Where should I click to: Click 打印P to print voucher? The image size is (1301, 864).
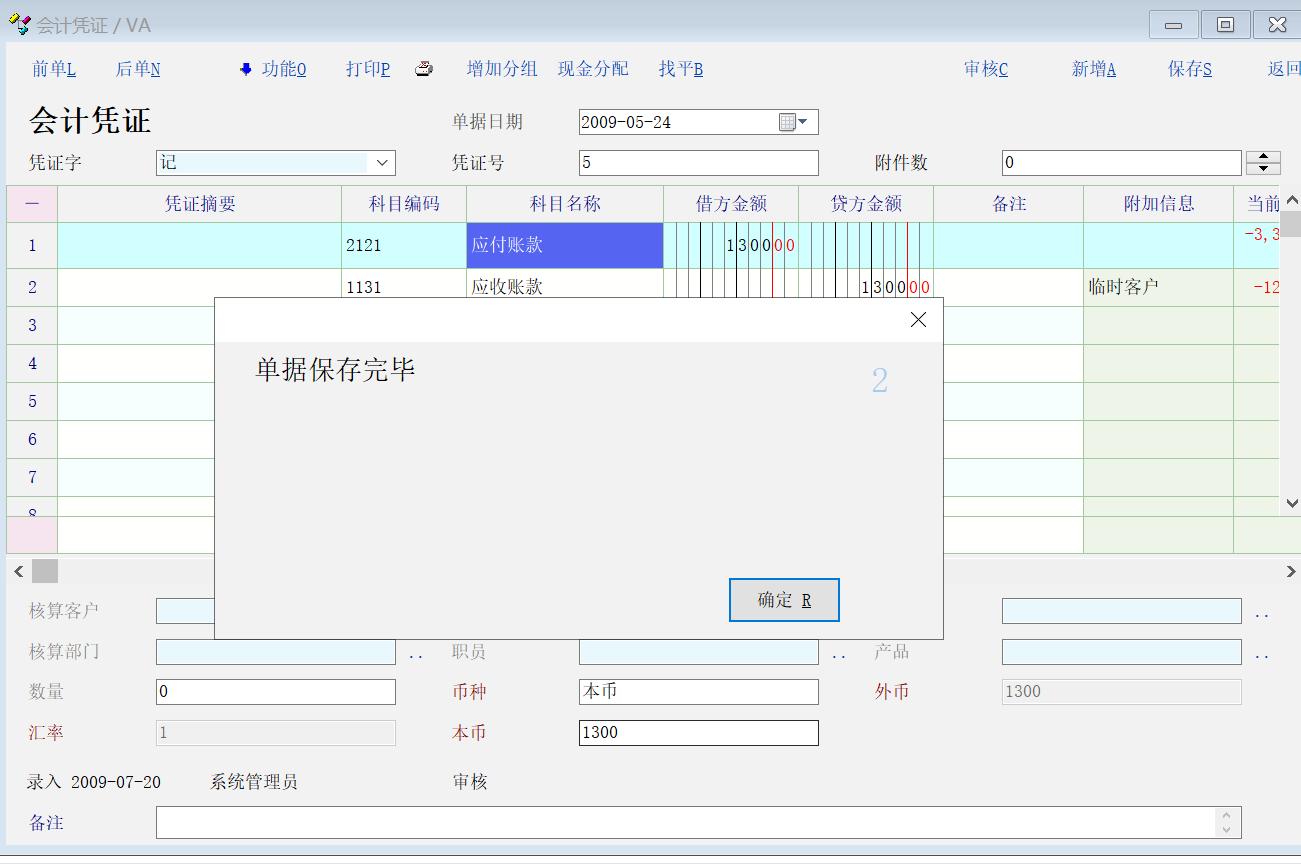pyautogui.click(x=368, y=69)
